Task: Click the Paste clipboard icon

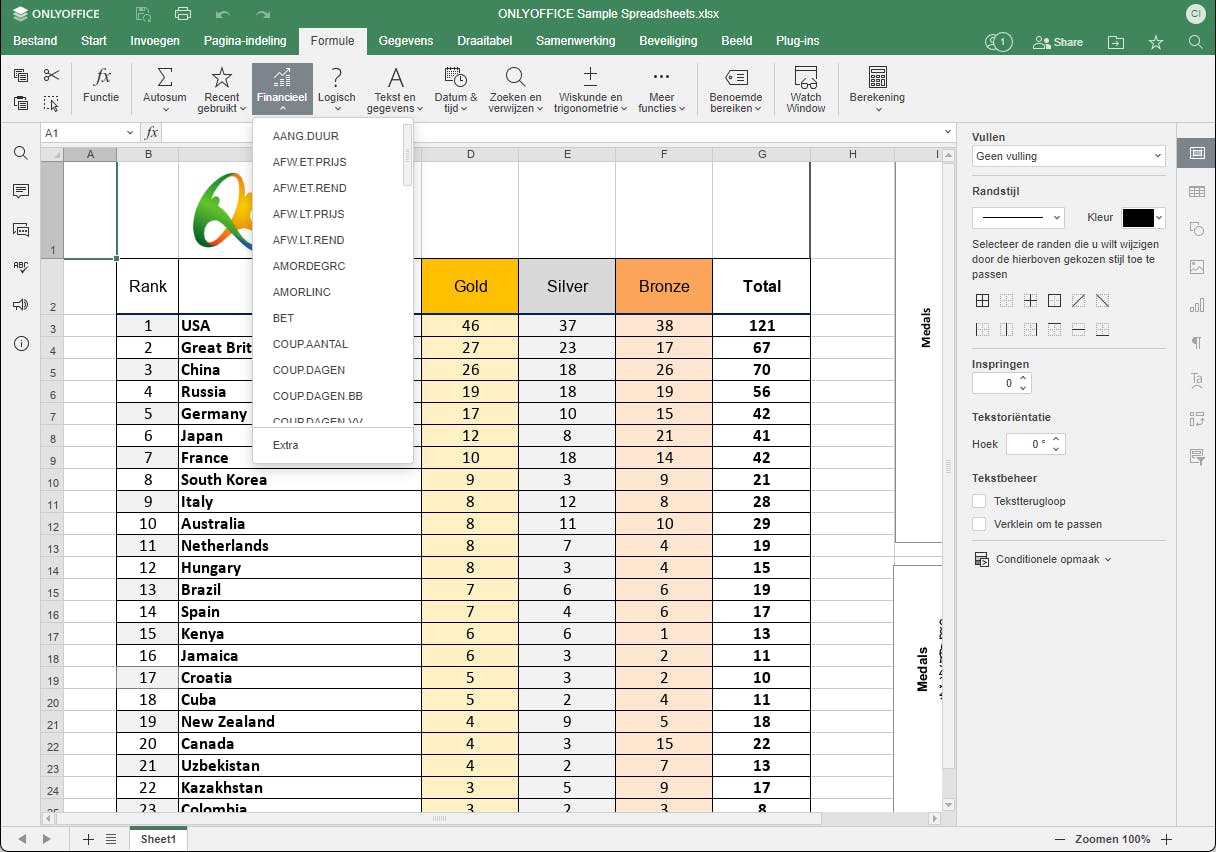Action: (21, 103)
